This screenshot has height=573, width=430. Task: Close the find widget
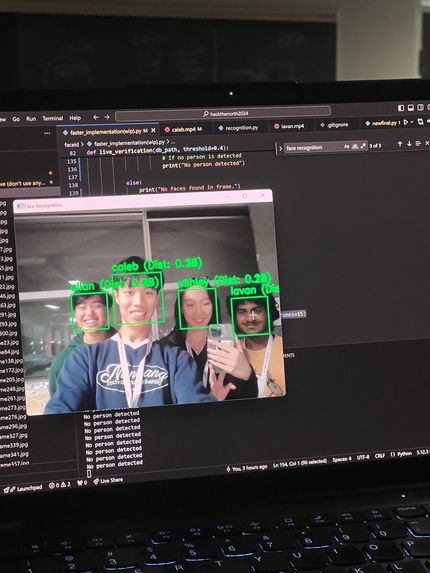(x=427, y=143)
